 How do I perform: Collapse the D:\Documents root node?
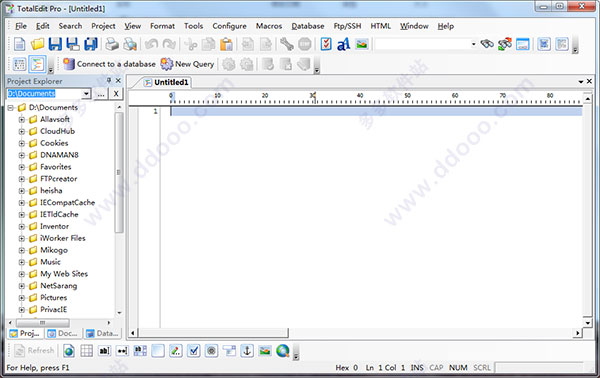11,108
